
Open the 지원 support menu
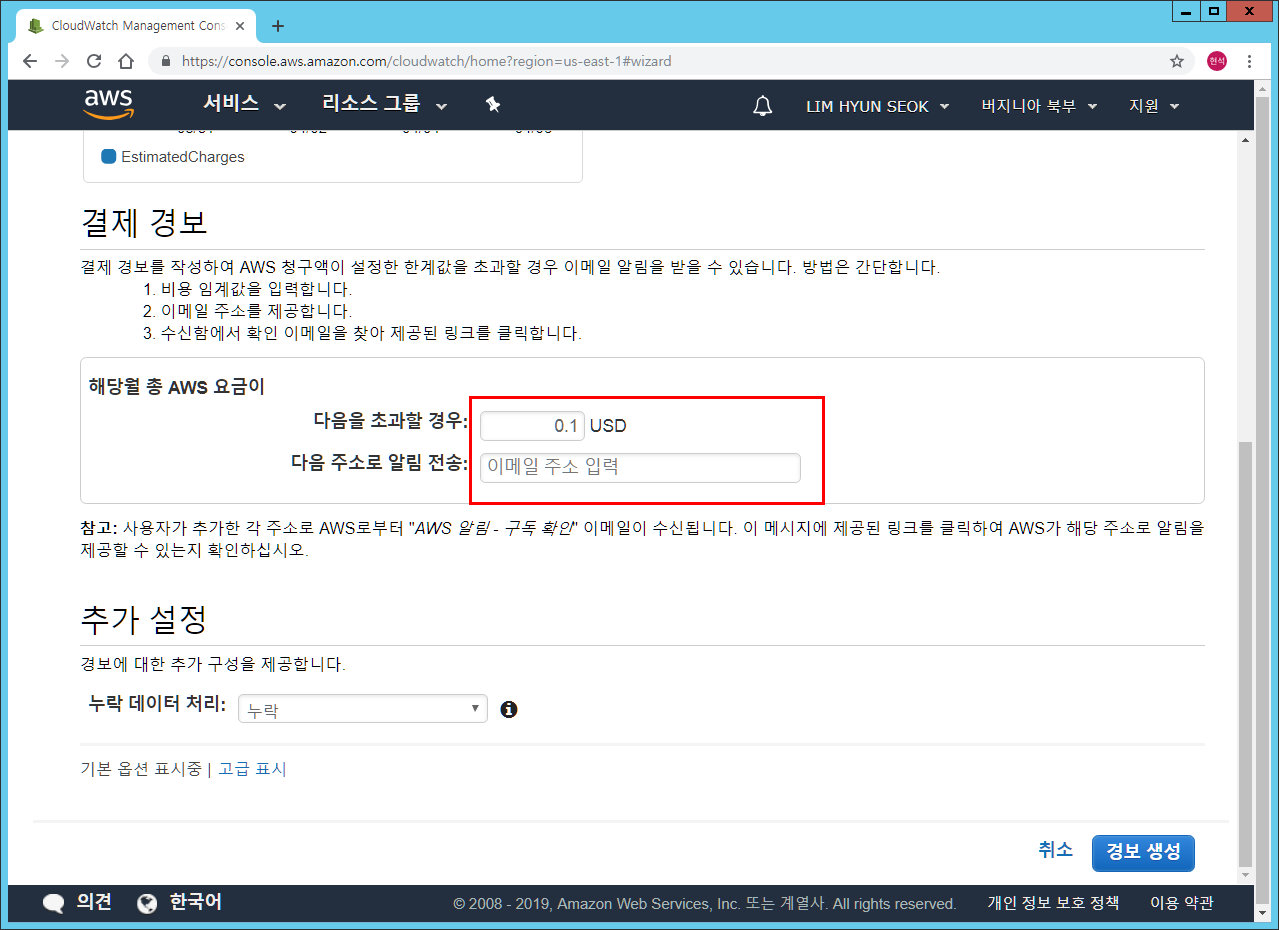pyautogui.click(x=1154, y=106)
